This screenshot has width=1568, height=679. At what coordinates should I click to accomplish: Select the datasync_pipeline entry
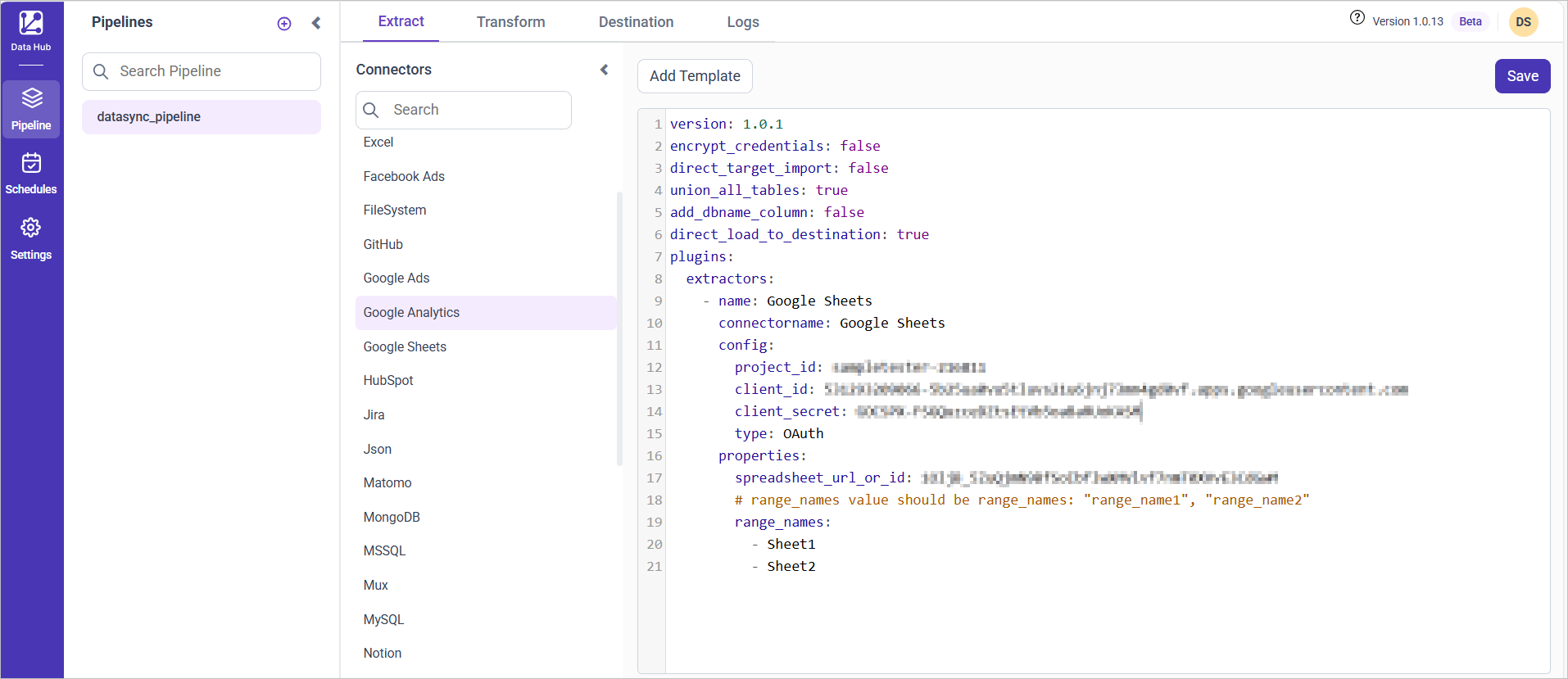coord(202,117)
